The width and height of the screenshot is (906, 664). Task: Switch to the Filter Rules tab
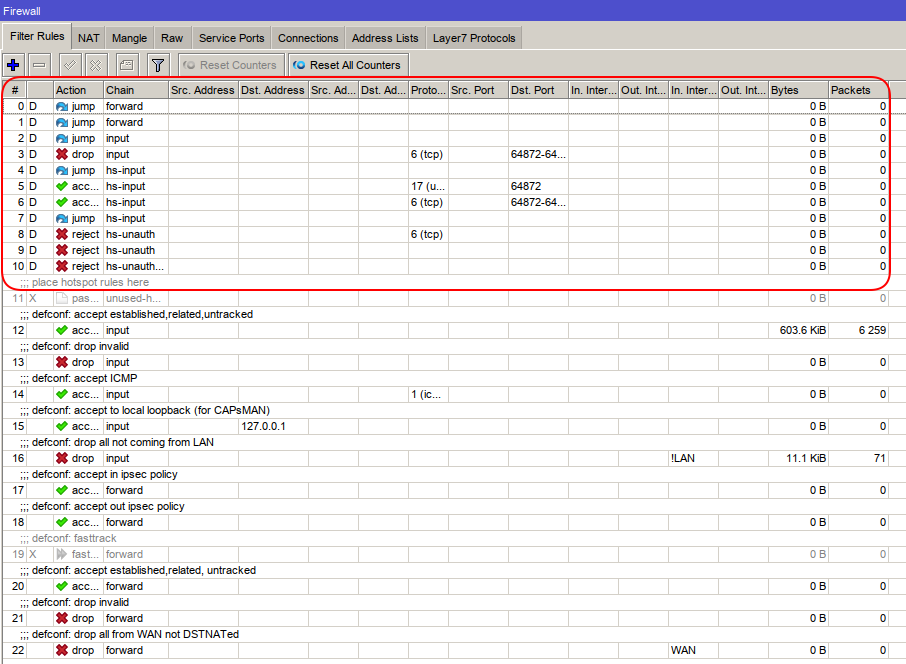coord(37,36)
